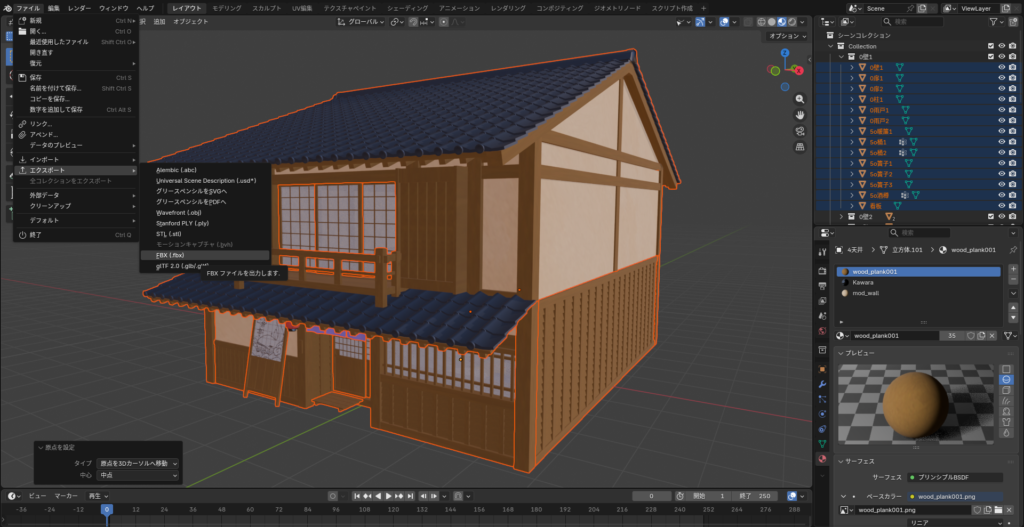Select Kawara in the material slot list
1024x527 pixels.
[863, 282]
